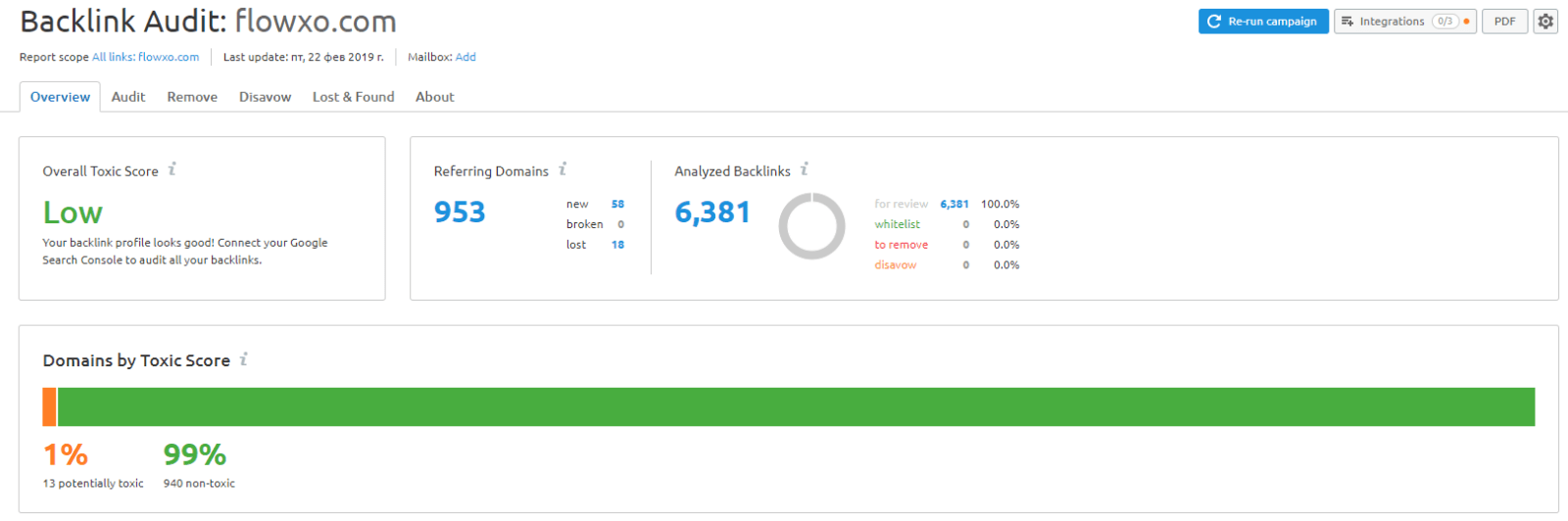1568x521 pixels.
Task: Click the '13 potentially toxic' text
Action: (93, 484)
